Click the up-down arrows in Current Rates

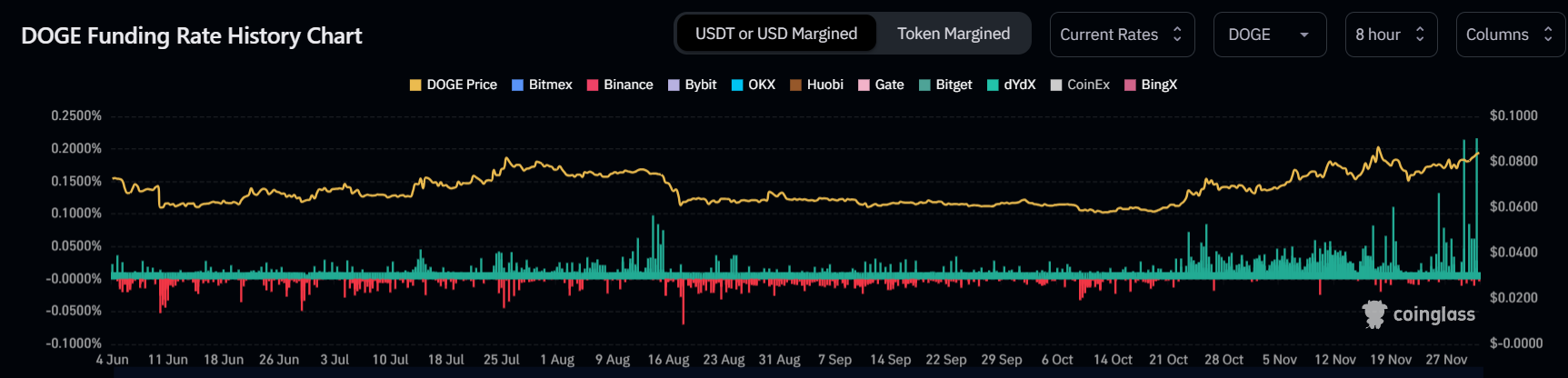tap(1177, 35)
